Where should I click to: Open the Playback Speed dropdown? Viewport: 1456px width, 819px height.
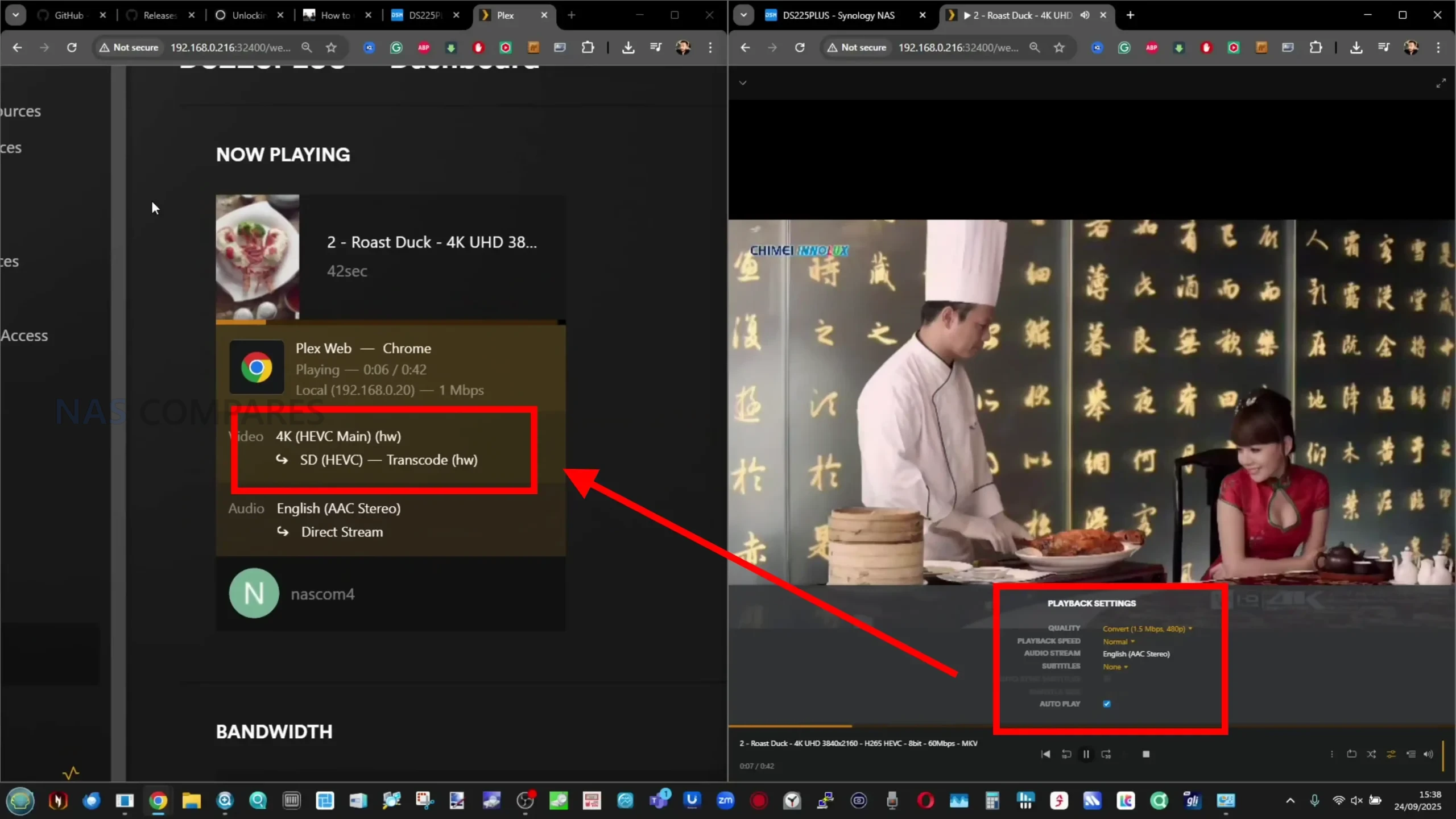[x=1118, y=642]
